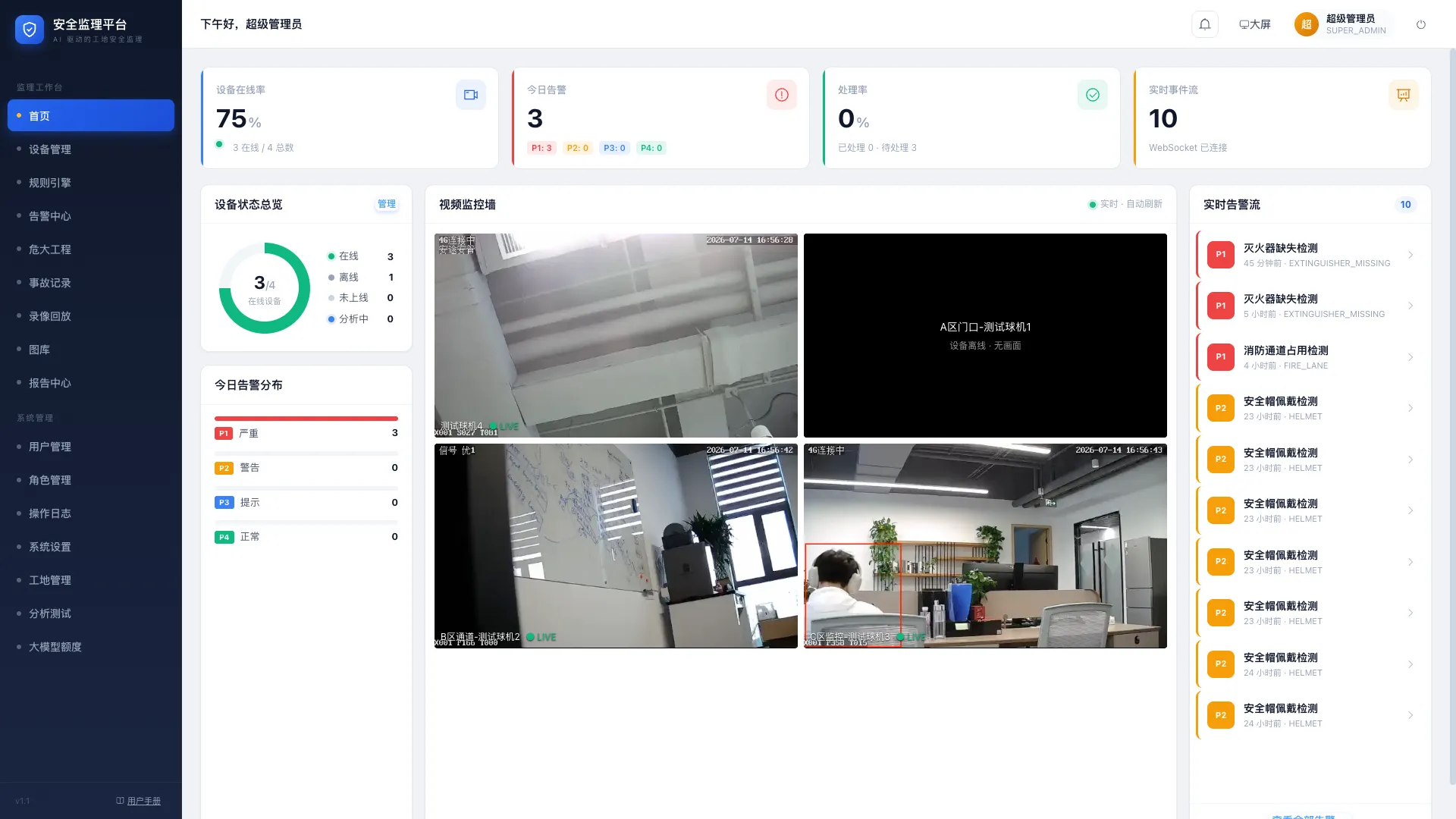Click the 10 count badge on 实时告警流
Screen dimensions: 1456x819
point(1405,205)
